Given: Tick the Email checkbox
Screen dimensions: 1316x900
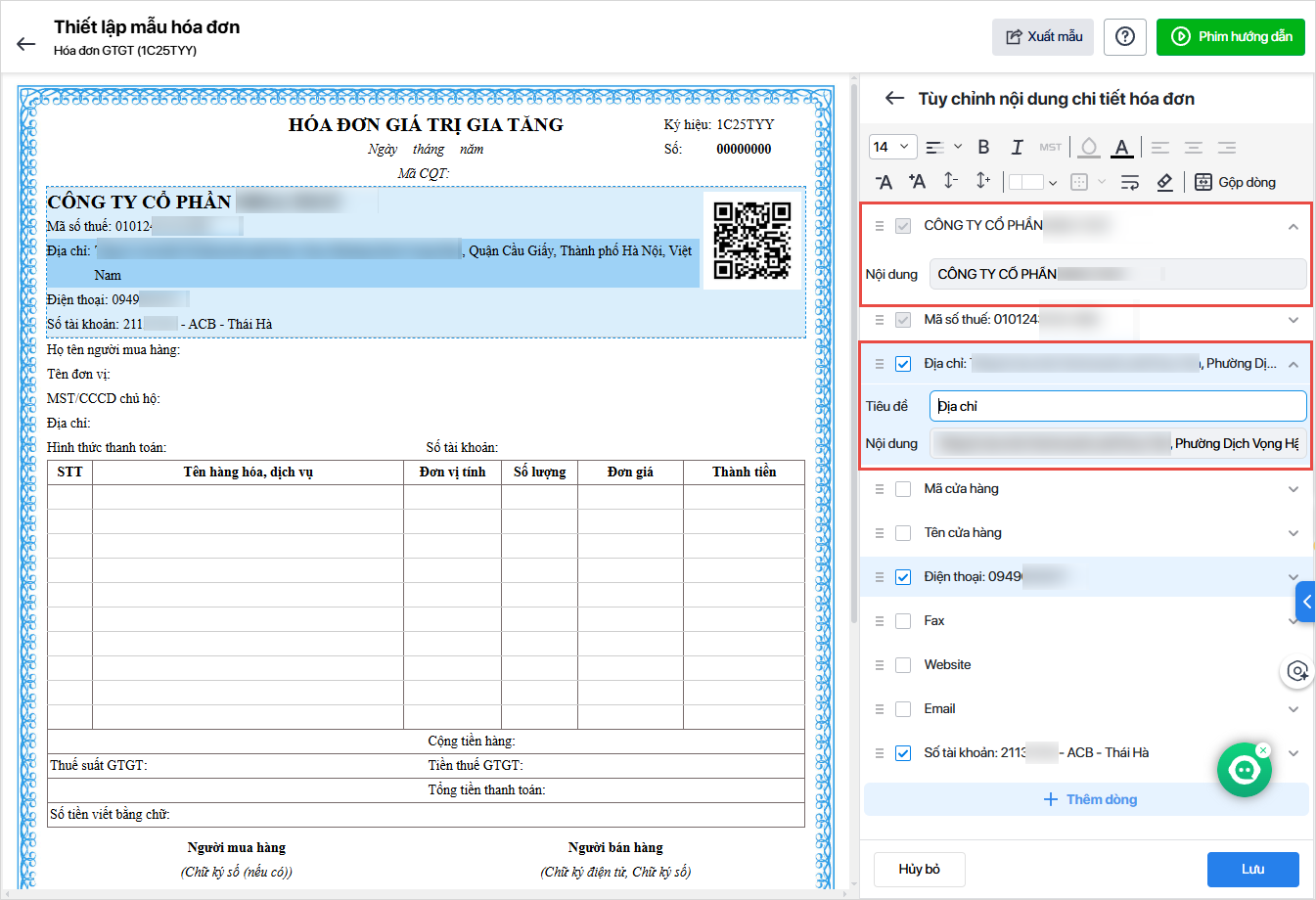Looking at the screenshot, I should point(903,709).
